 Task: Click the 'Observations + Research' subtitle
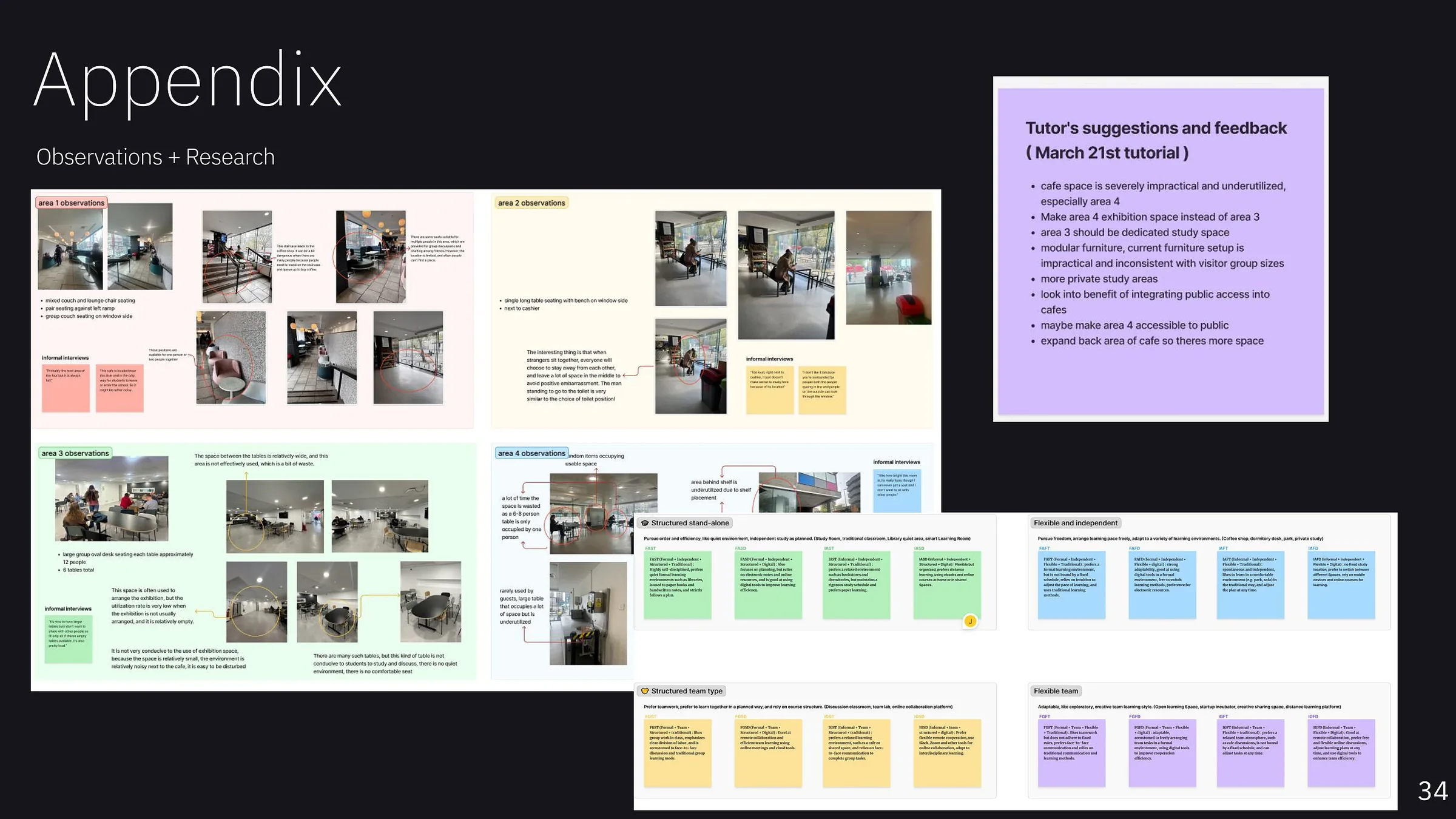[155, 157]
